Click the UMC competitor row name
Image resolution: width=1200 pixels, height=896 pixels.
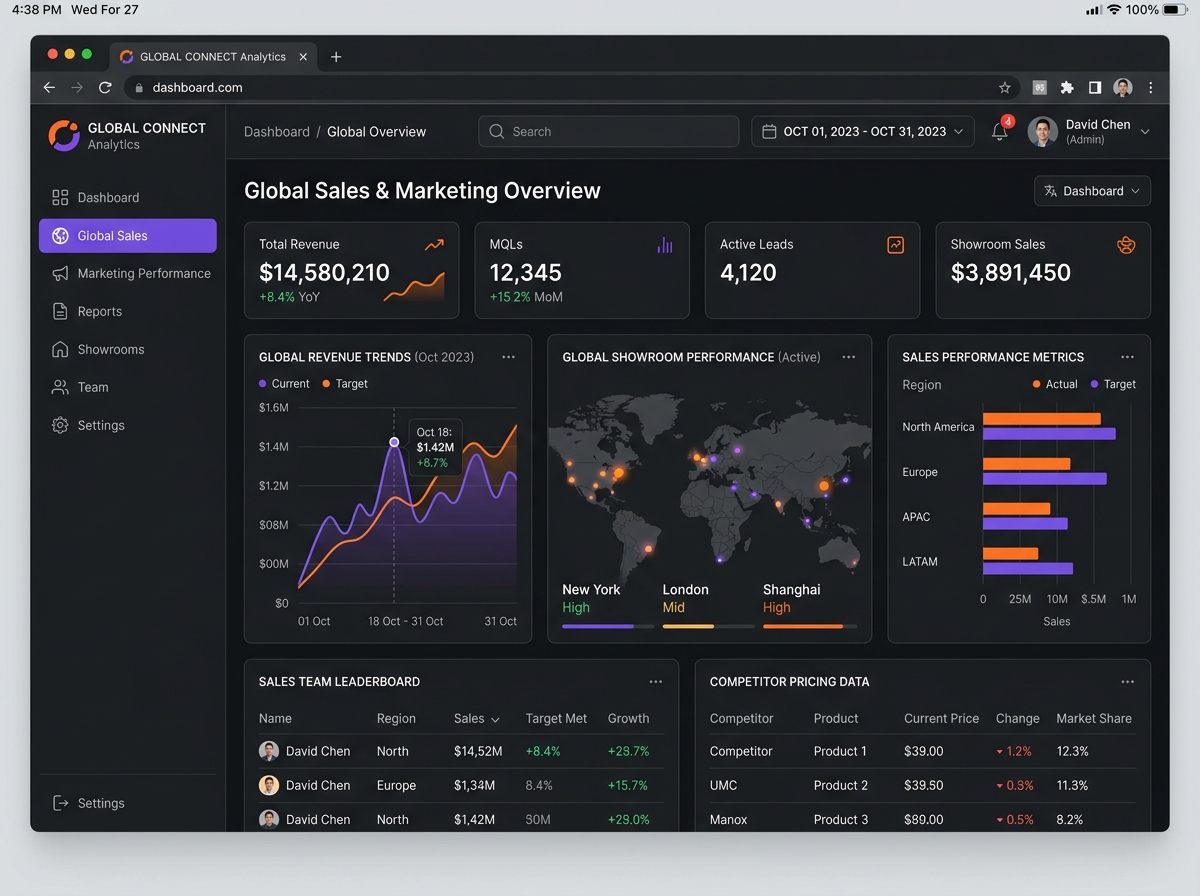pyautogui.click(x=724, y=786)
